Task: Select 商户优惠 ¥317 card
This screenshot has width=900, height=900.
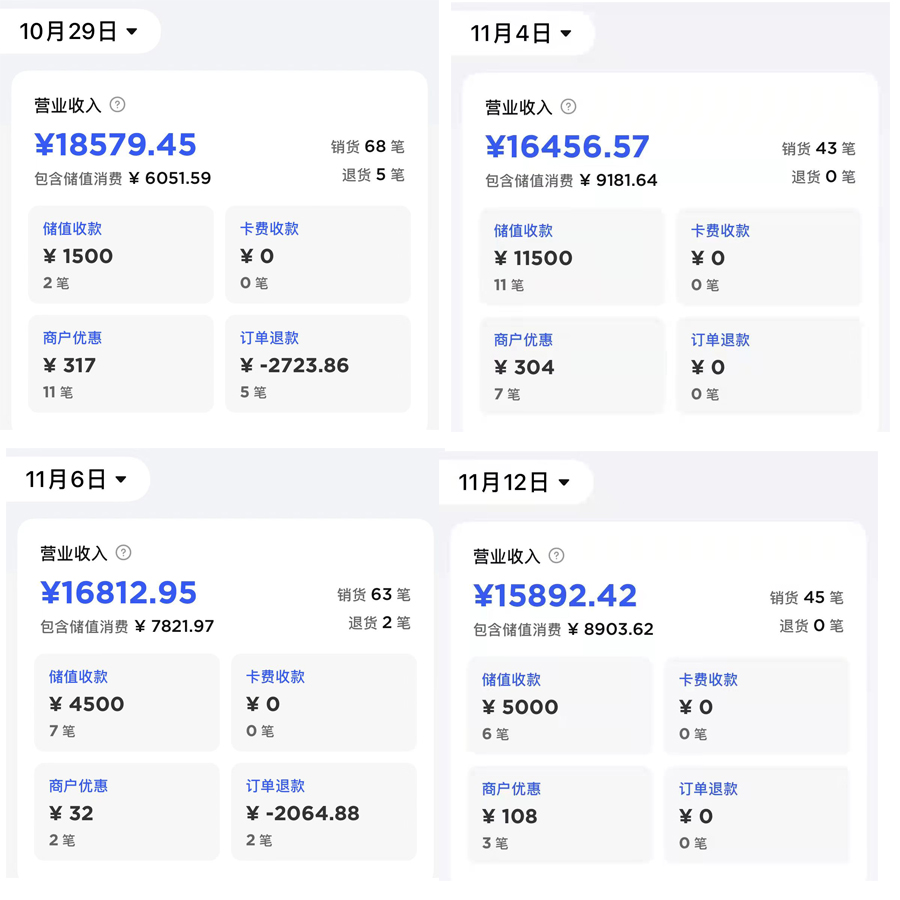Action: point(121,364)
